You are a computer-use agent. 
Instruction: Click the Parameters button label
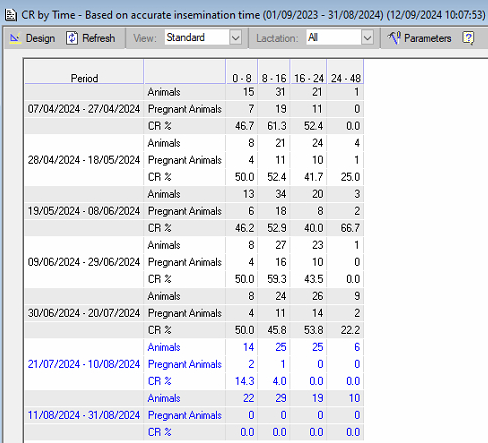428,38
